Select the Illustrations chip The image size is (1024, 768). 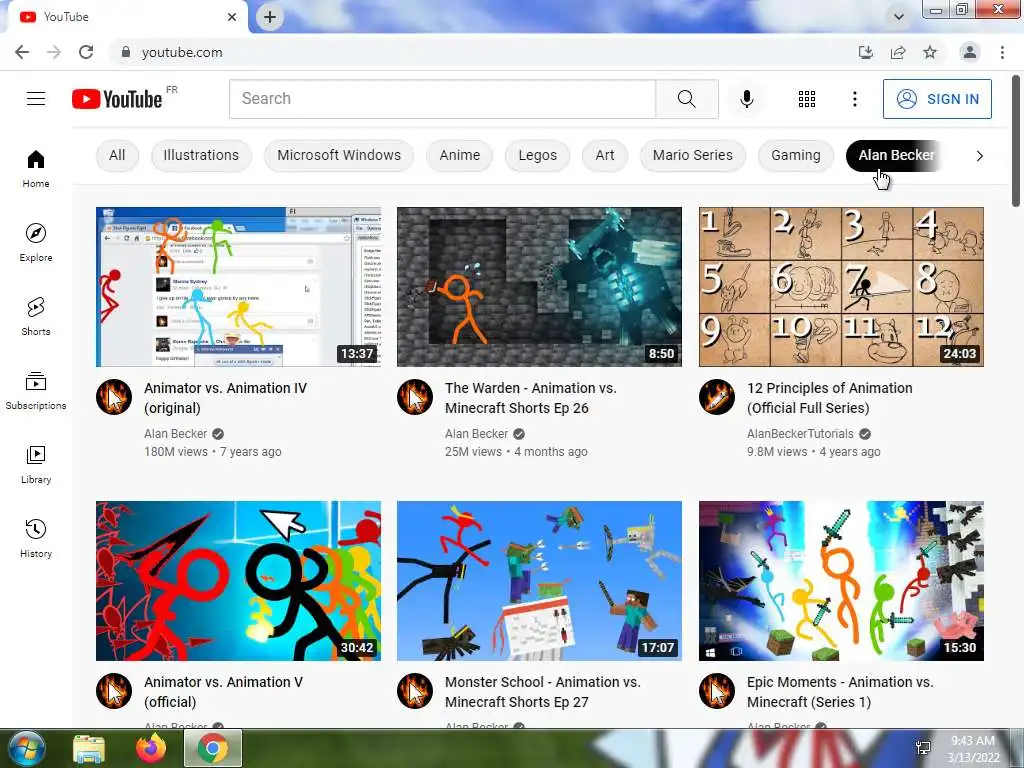[x=201, y=155]
